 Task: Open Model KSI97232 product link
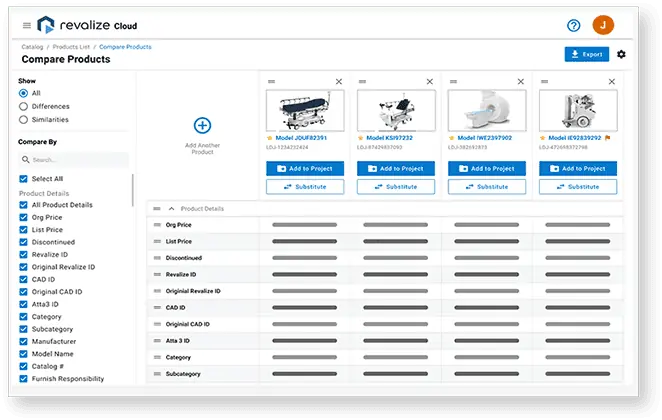pyautogui.click(x=390, y=138)
